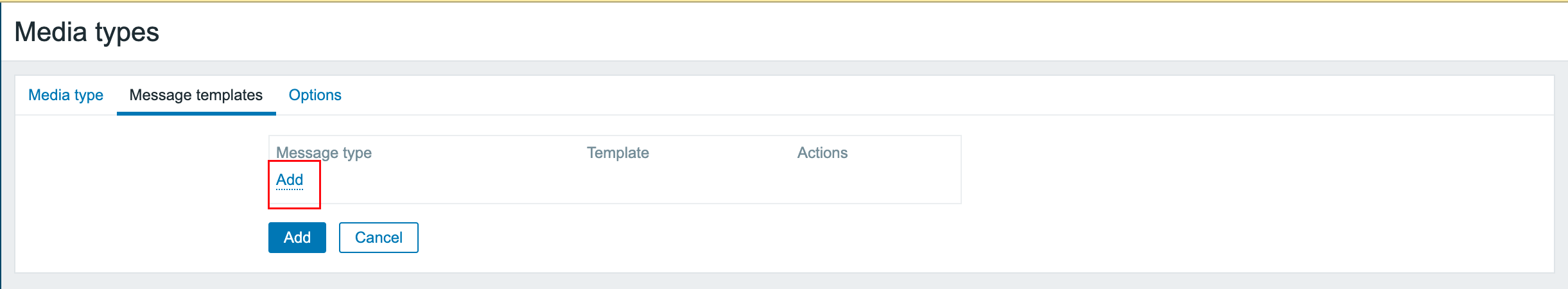This screenshot has height=289, width=1568.
Task: Click the Template column header
Action: (x=618, y=153)
